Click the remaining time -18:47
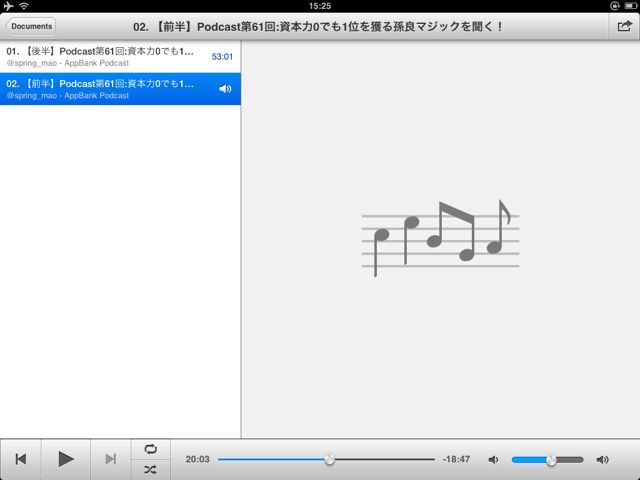 pyautogui.click(x=456, y=459)
